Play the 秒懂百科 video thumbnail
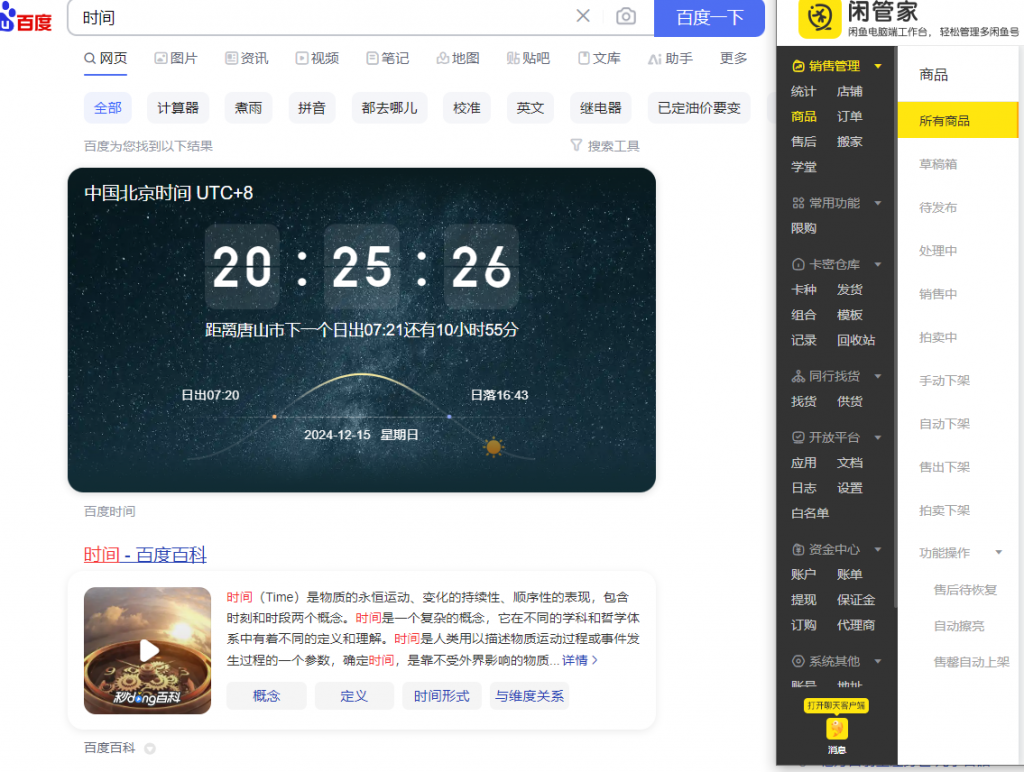Image resolution: width=1024 pixels, height=772 pixels. (148, 651)
